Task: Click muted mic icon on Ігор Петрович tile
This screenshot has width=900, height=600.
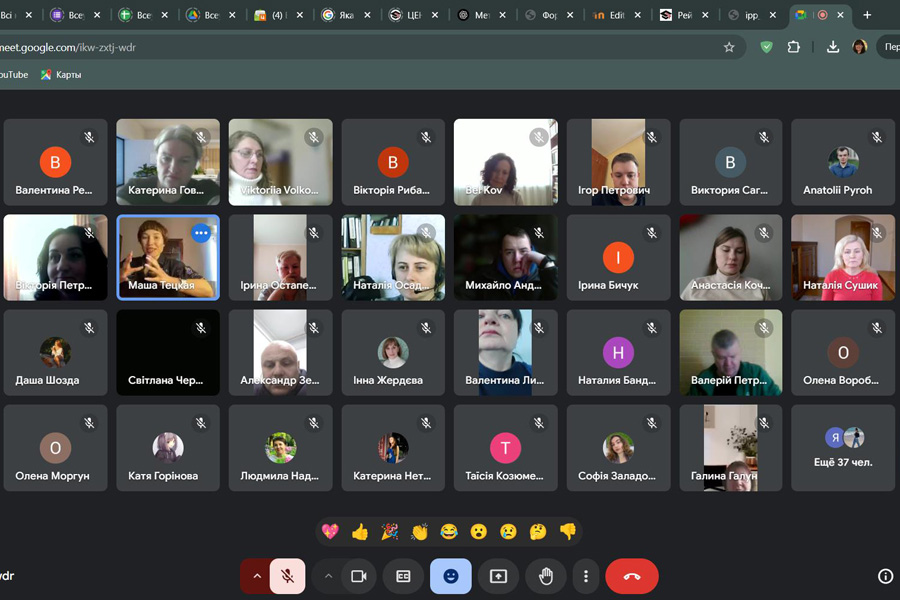Action: pos(651,137)
